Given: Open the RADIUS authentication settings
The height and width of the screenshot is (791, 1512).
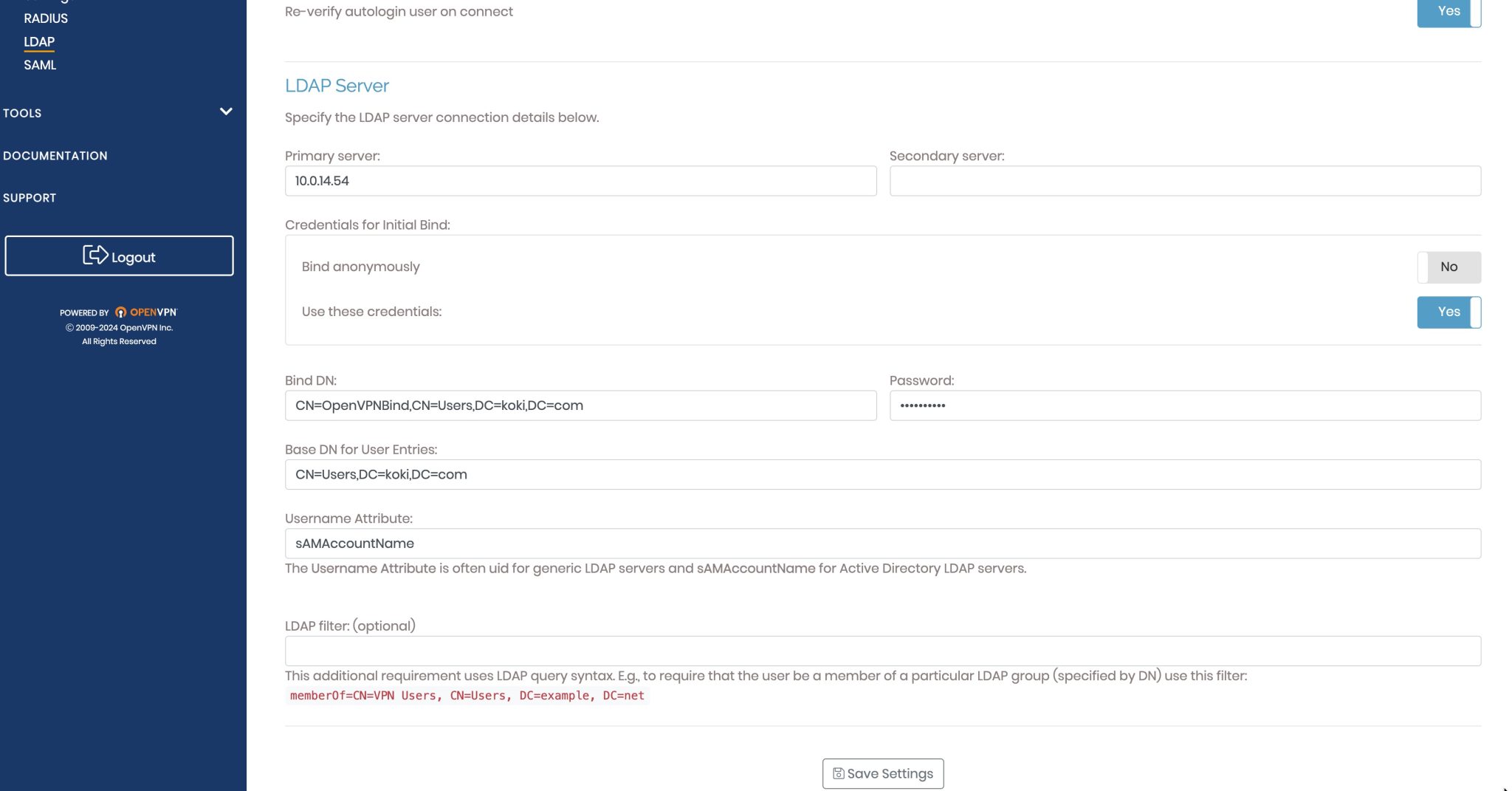Looking at the screenshot, I should coord(46,18).
